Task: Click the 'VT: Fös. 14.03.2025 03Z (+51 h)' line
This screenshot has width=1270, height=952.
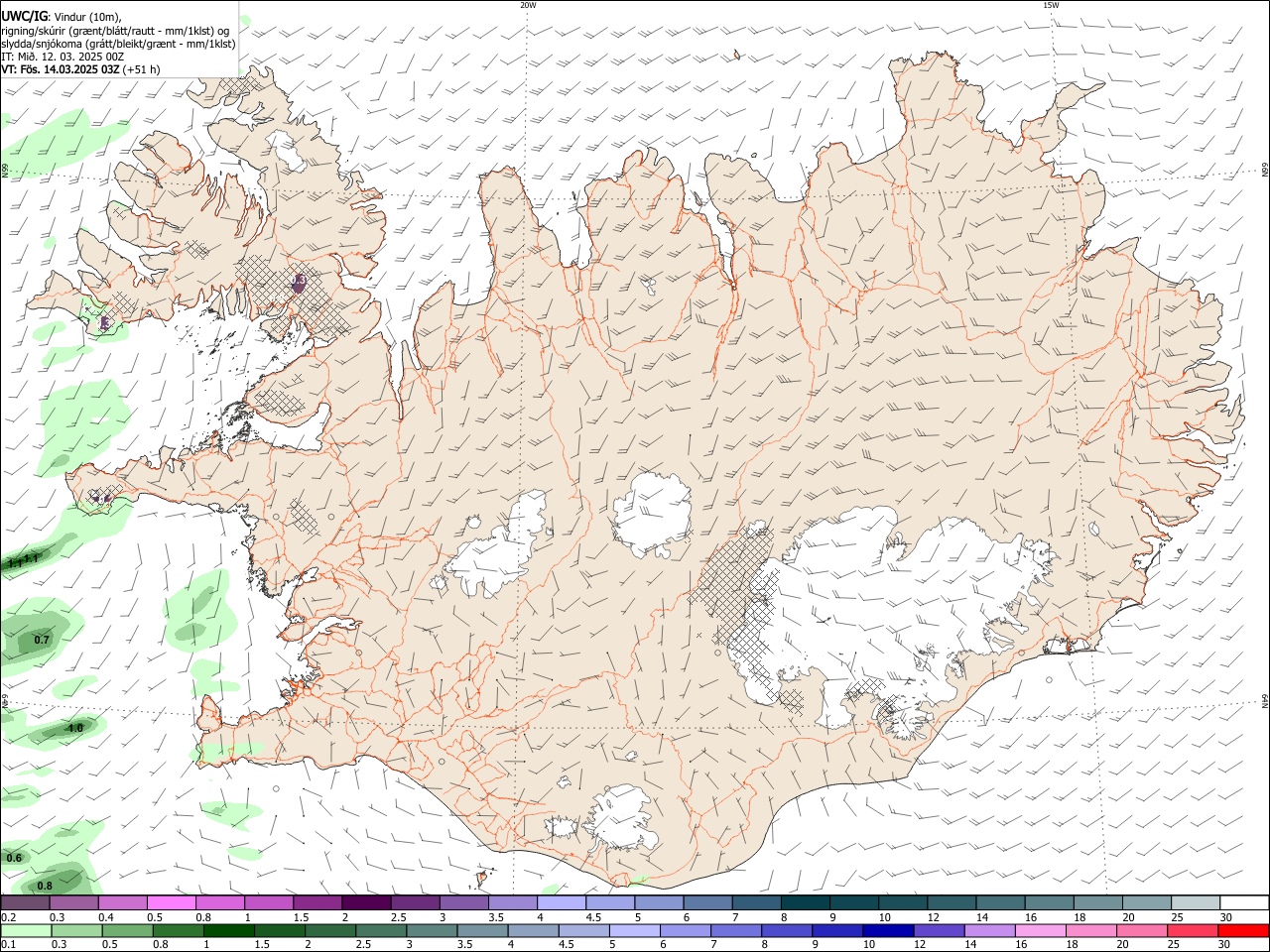Action: (x=80, y=69)
